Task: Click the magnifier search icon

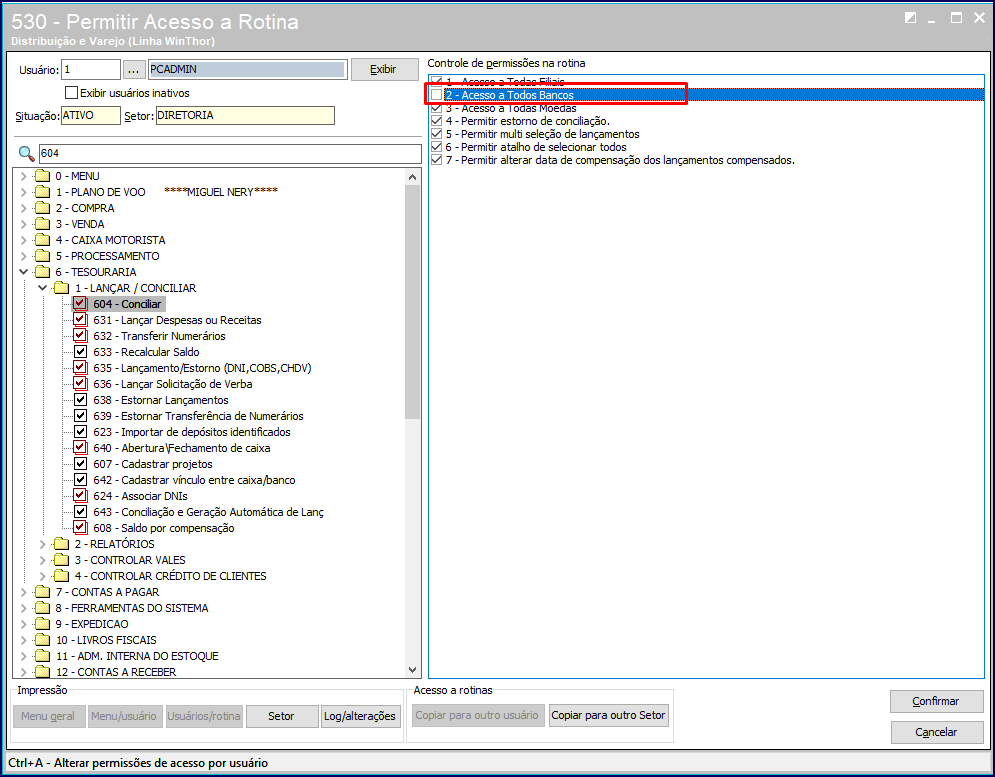Action: pos(26,153)
